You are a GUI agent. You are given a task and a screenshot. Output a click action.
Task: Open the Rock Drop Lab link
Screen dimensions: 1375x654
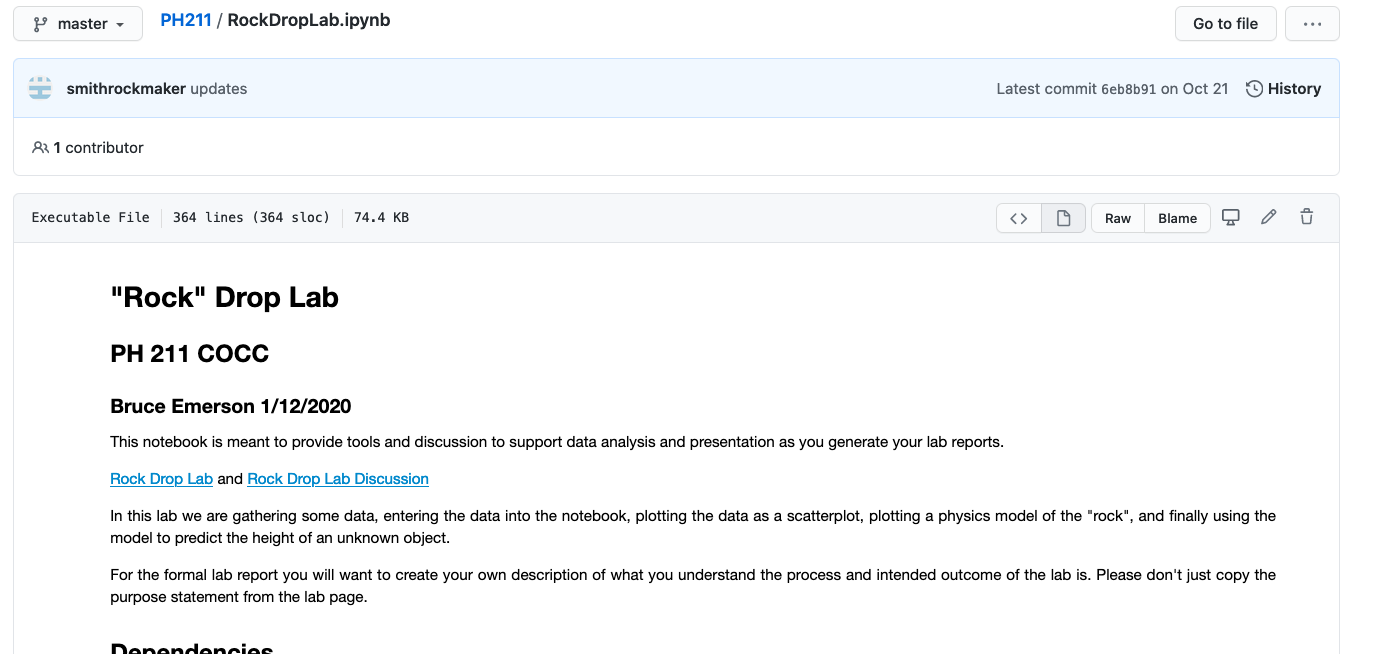click(x=161, y=479)
